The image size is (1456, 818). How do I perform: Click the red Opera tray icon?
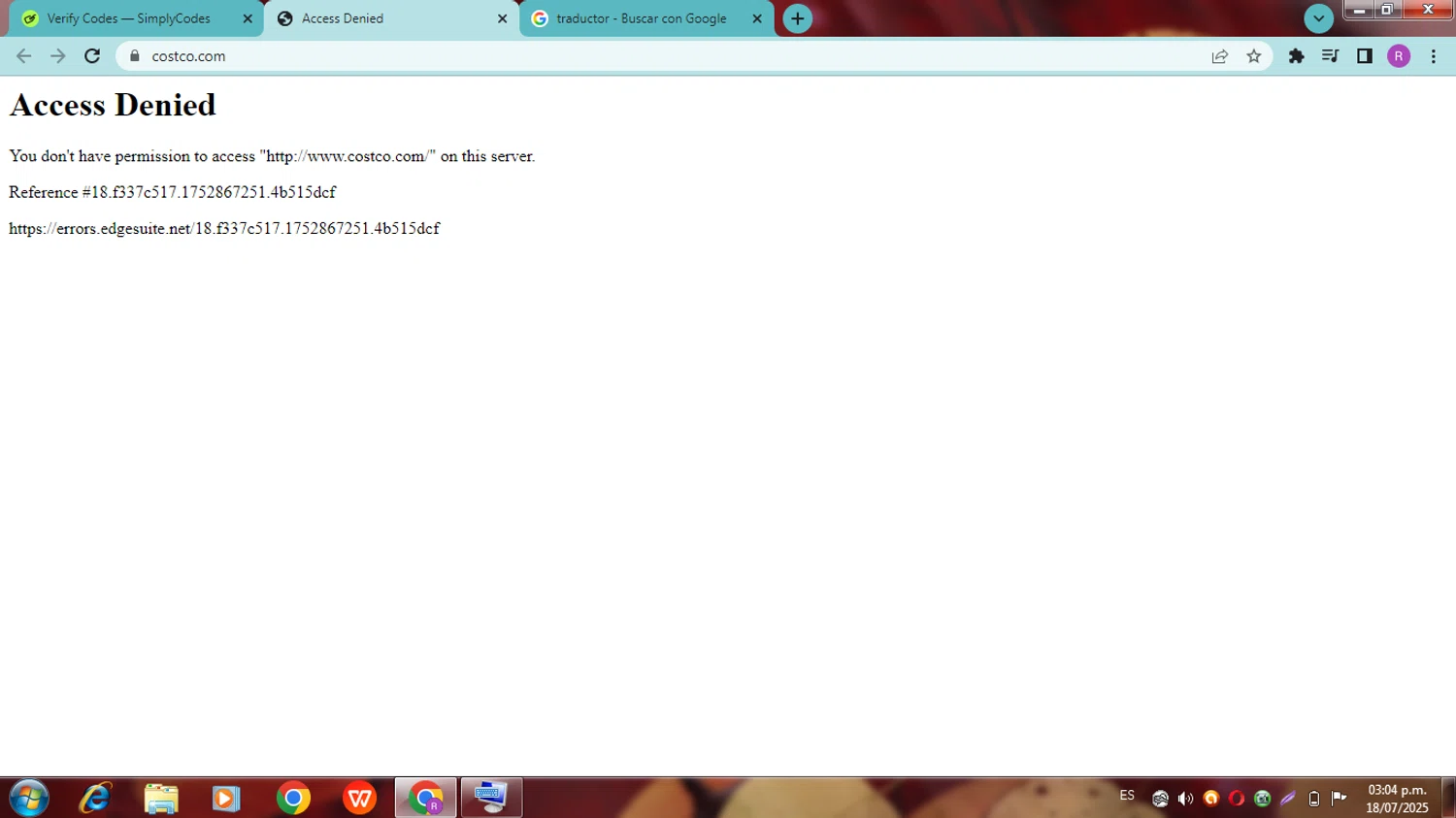[x=1237, y=799]
